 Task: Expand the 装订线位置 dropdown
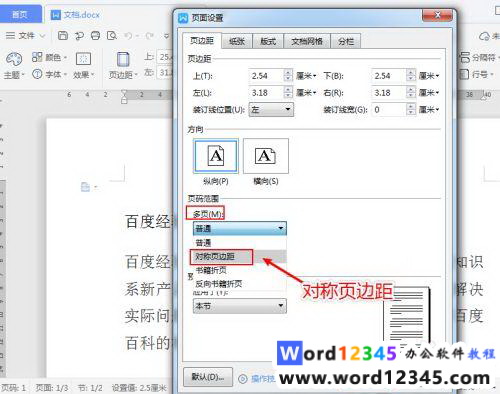pyautogui.click(x=271, y=109)
